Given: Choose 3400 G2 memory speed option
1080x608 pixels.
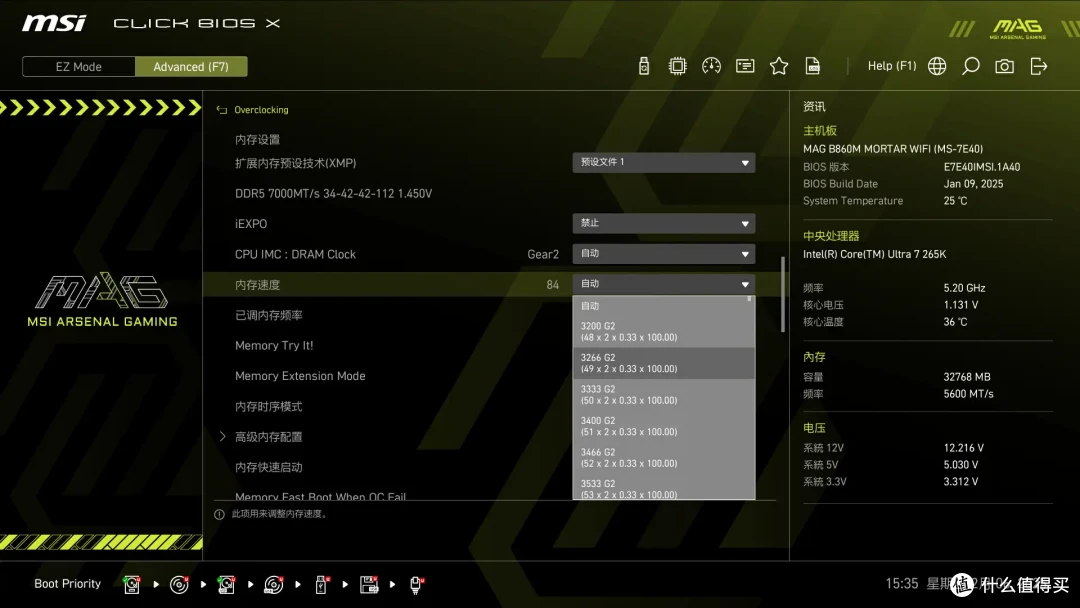Looking at the screenshot, I should [x=663, y=426].
